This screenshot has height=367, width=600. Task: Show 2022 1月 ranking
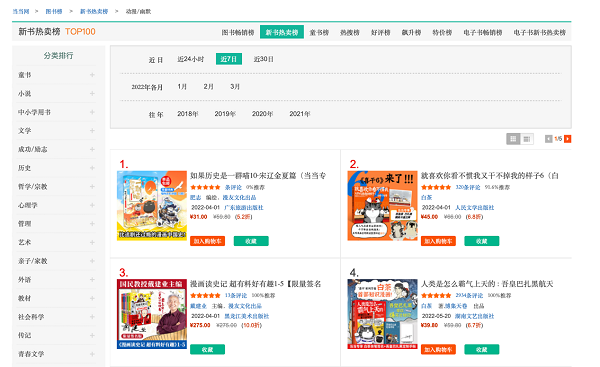pos(182,86)
